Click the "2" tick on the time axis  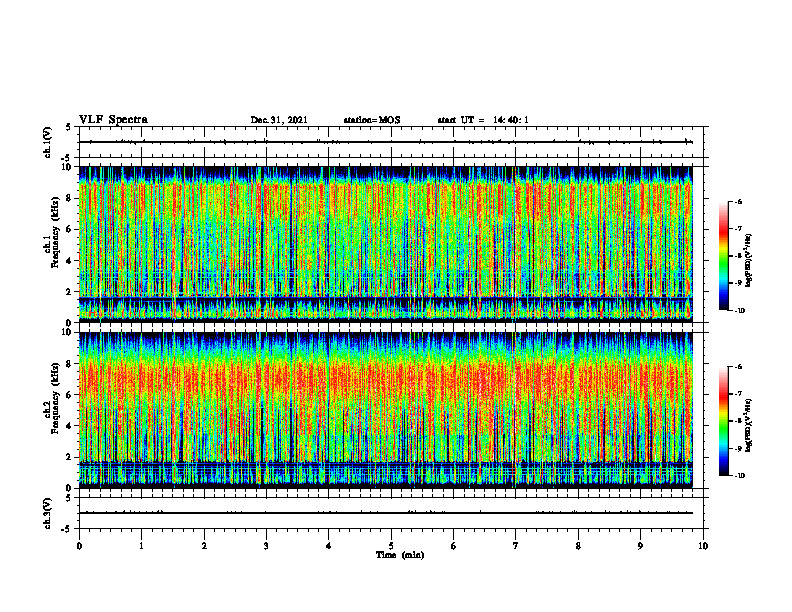pos(204,546)
